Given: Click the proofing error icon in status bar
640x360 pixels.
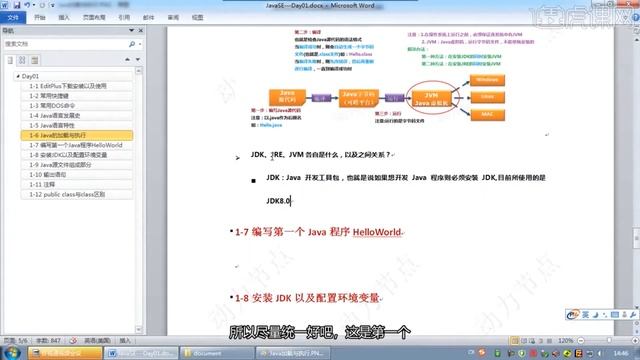Looking at the screenshot, I should coord(73,340).
